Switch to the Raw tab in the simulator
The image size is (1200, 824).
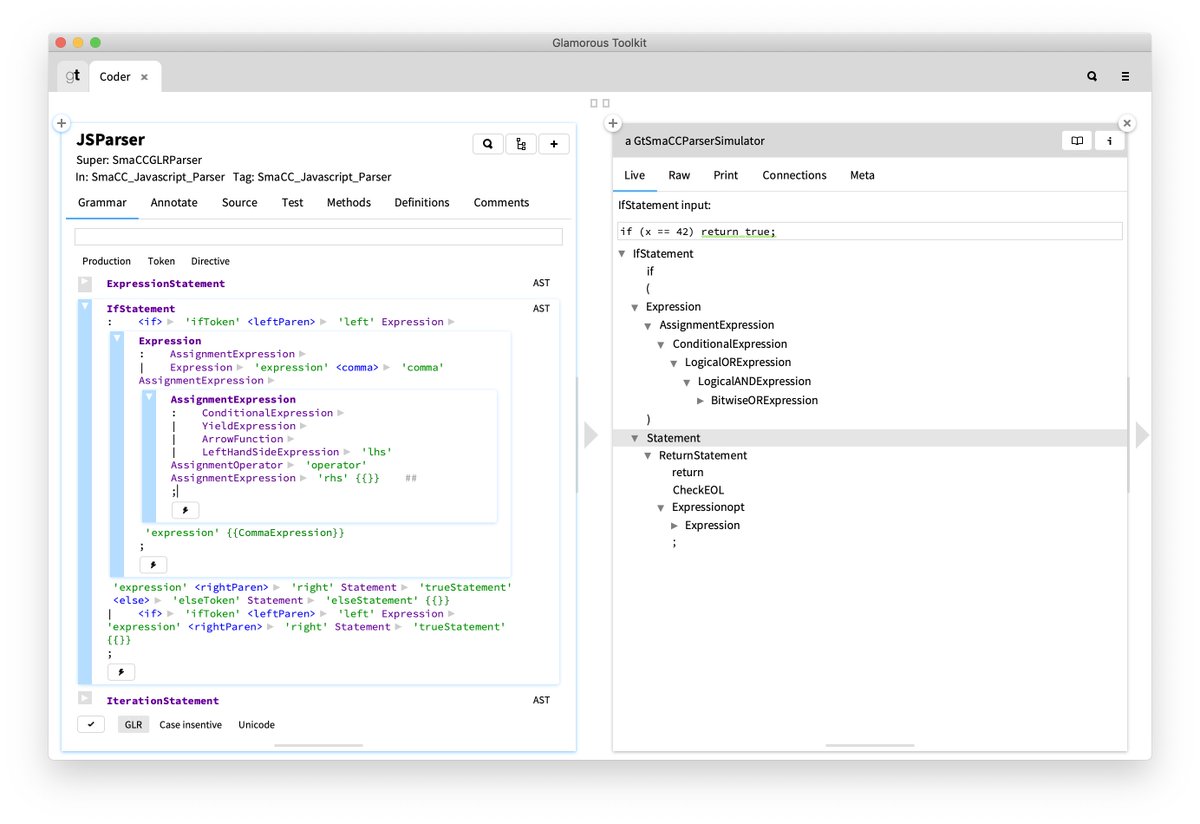point(679,175)
